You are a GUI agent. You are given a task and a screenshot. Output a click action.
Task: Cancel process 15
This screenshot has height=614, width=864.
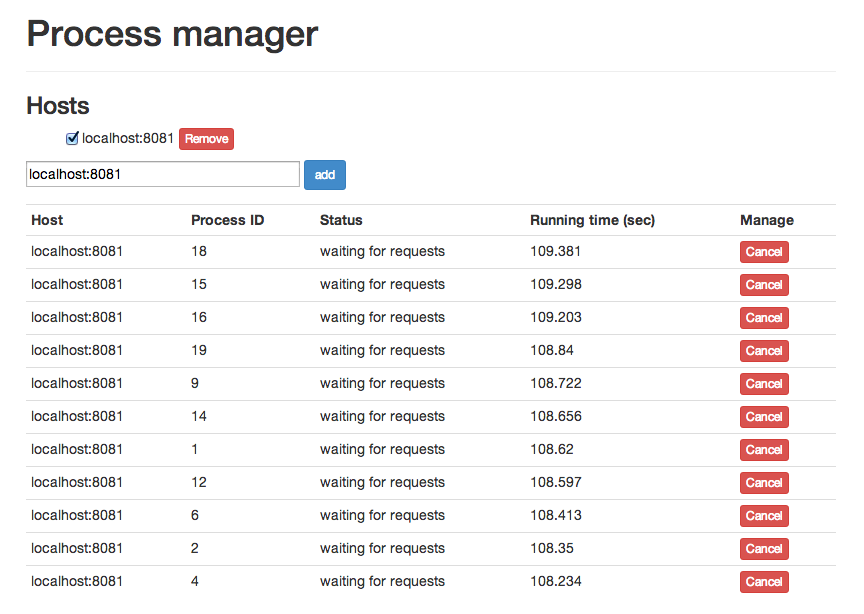764,284
